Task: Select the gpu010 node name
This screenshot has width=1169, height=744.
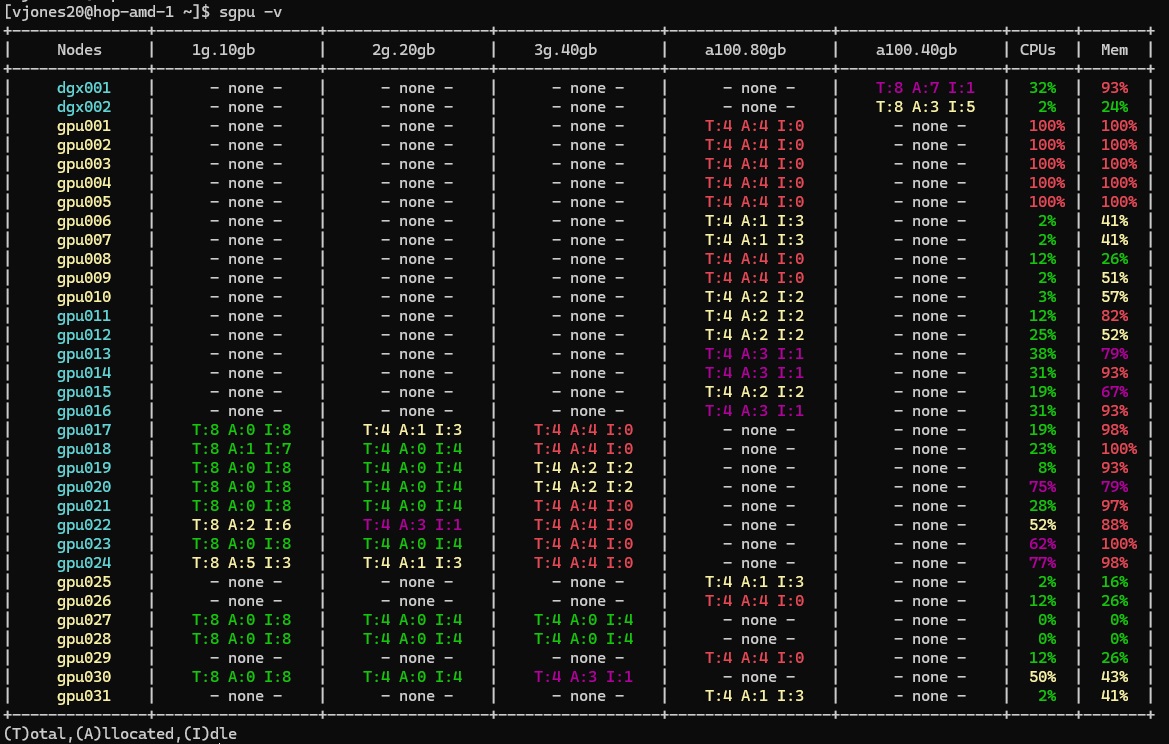Action: 84,297
